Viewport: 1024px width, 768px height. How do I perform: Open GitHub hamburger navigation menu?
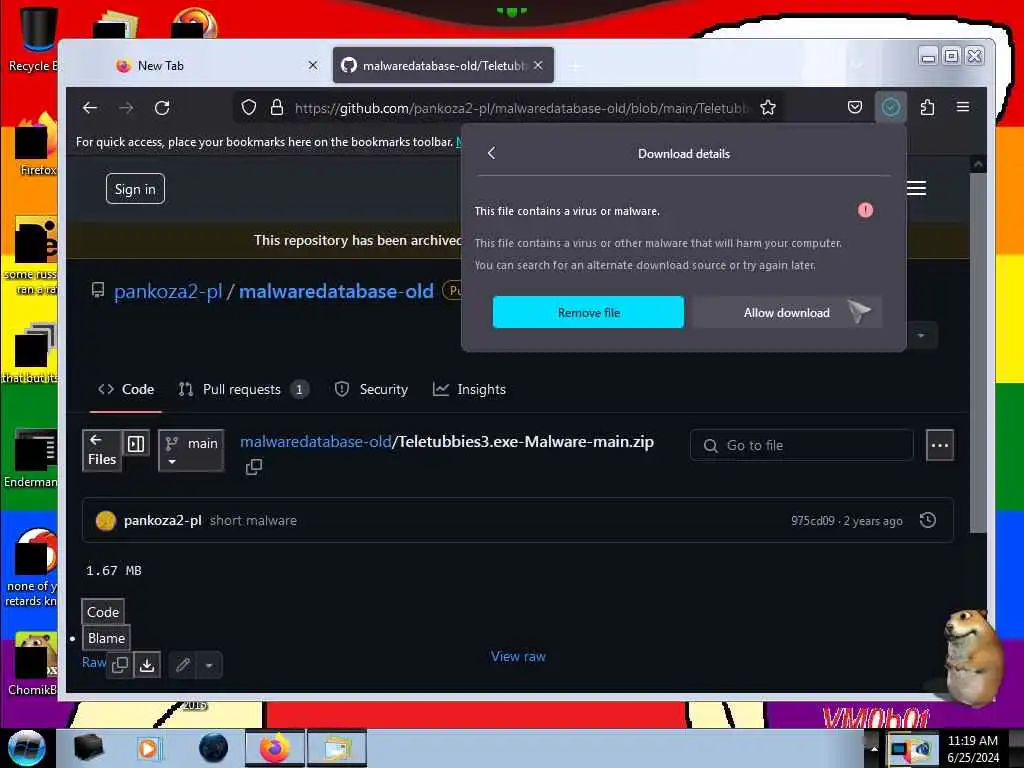click(916, 188)
